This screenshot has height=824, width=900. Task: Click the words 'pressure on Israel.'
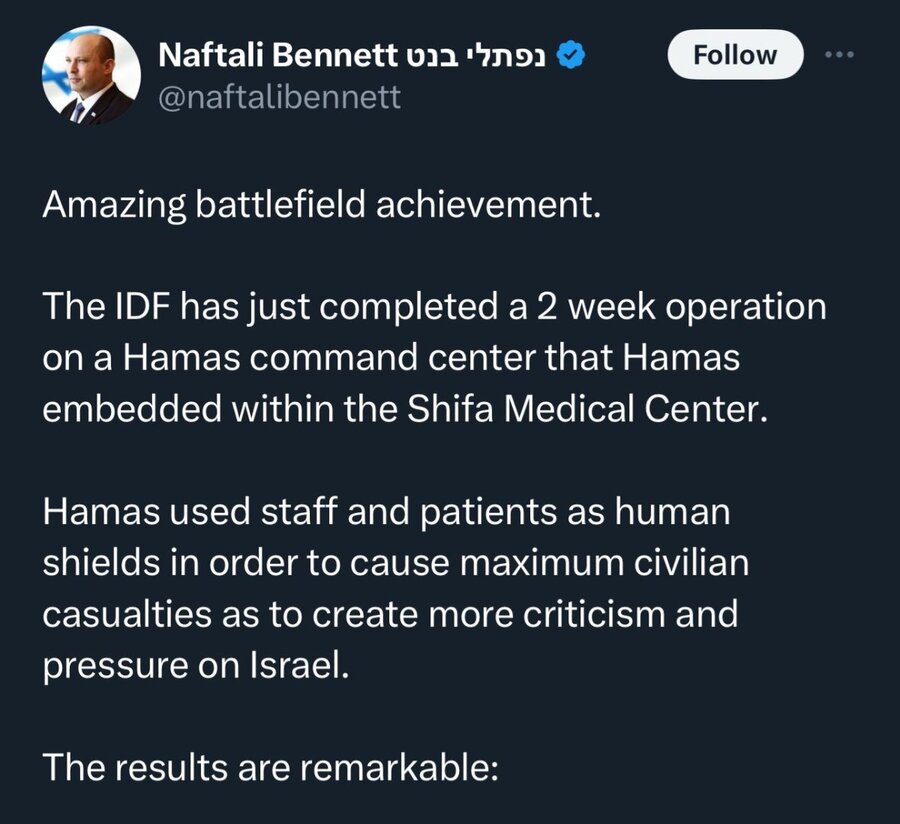pyautogui.click(x=196, y=666)
